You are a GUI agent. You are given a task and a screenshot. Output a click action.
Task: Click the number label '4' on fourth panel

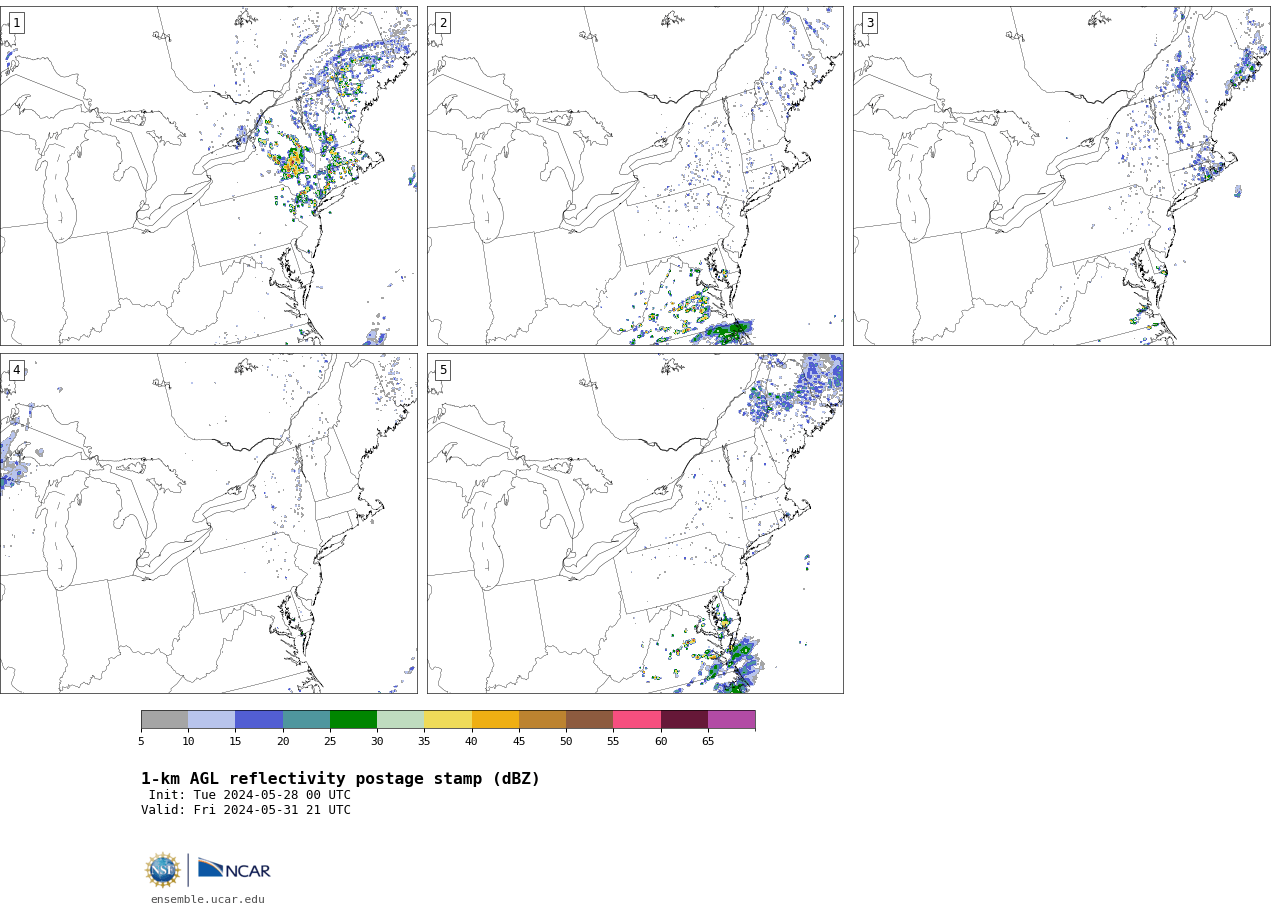click(16, 370)
